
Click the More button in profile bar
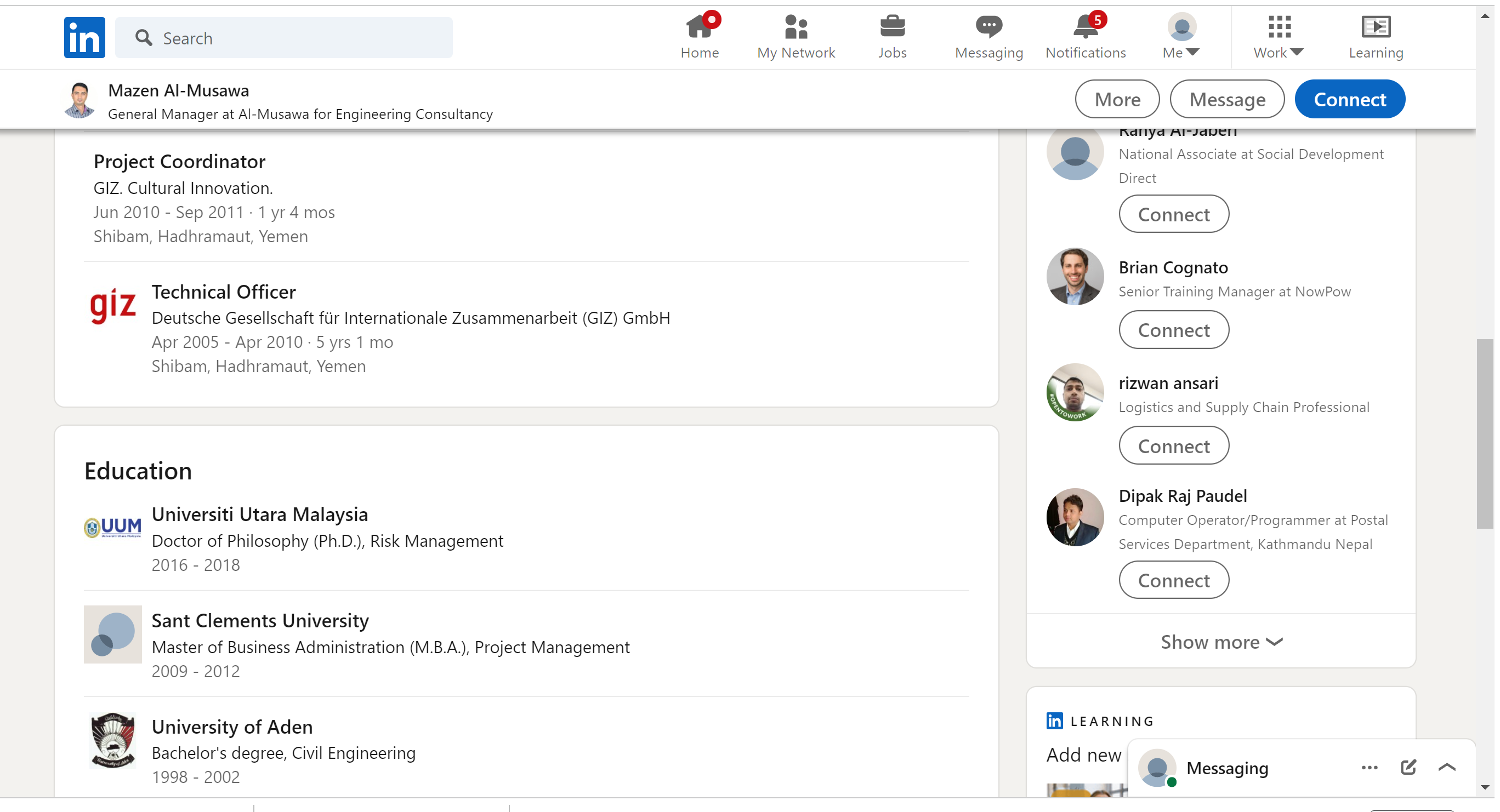pyautogui.click(x=1116, y=99)
